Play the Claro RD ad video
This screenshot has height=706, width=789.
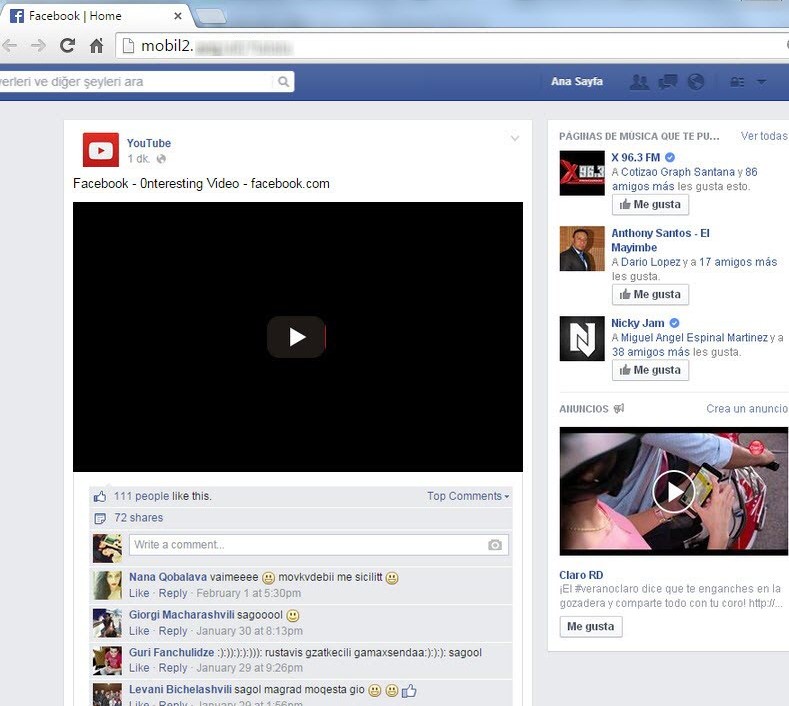coord(673,491)
